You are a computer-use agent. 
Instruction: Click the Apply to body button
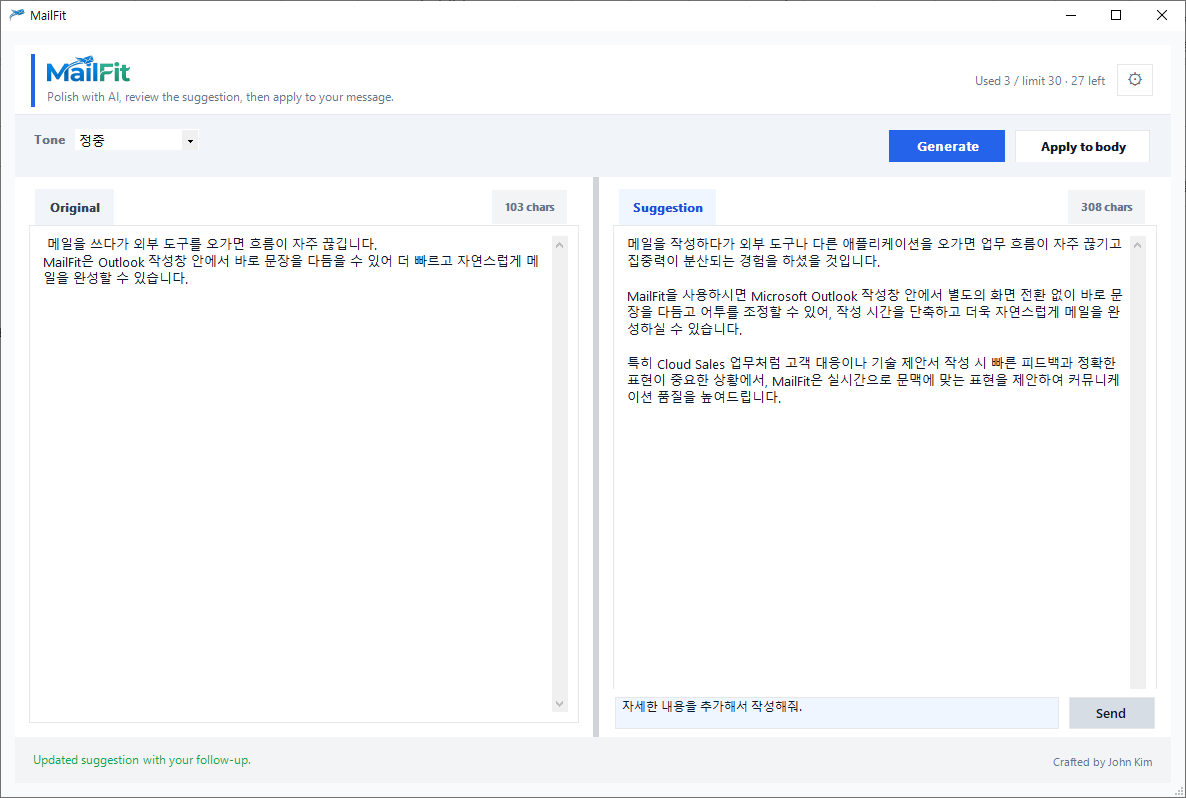(1082, 145)
